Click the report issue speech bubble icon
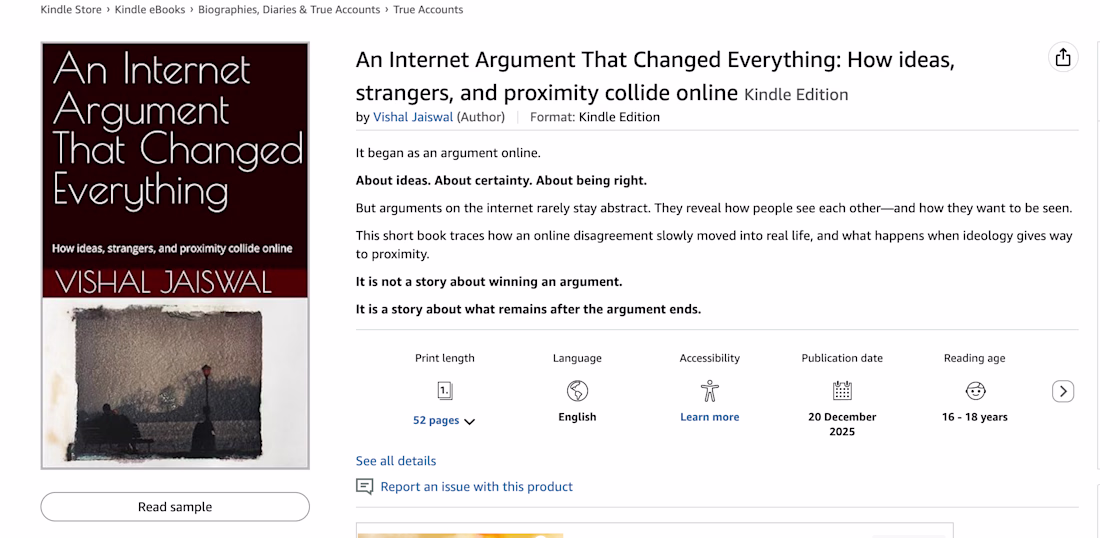This screenshot has width=1100, height=538. point(365,487)
